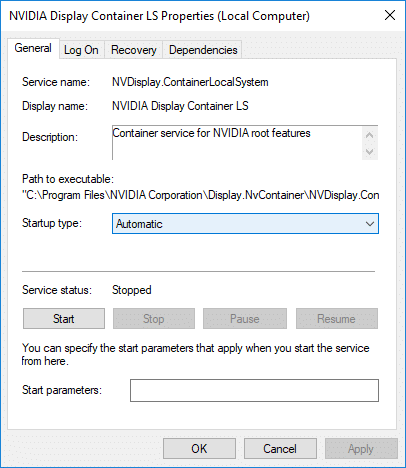Click the description scroll up arrow
This screenshot has height=468, width=406.
[x=369, y=135]
